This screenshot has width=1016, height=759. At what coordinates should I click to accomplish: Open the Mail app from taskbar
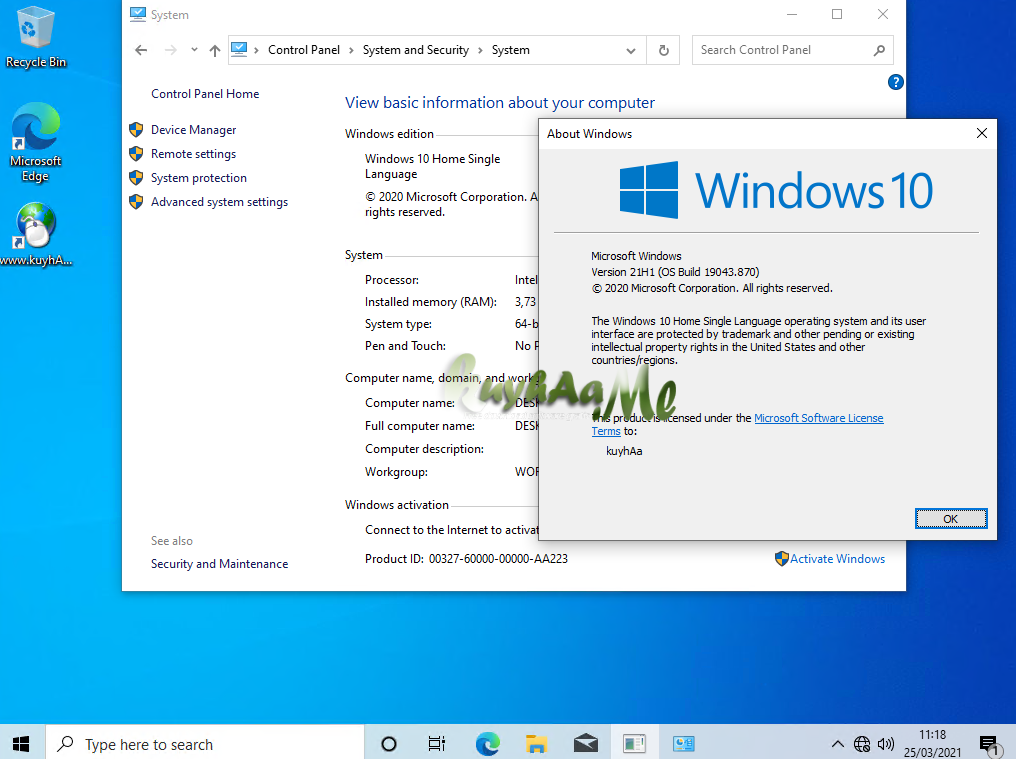pos(586,743)
